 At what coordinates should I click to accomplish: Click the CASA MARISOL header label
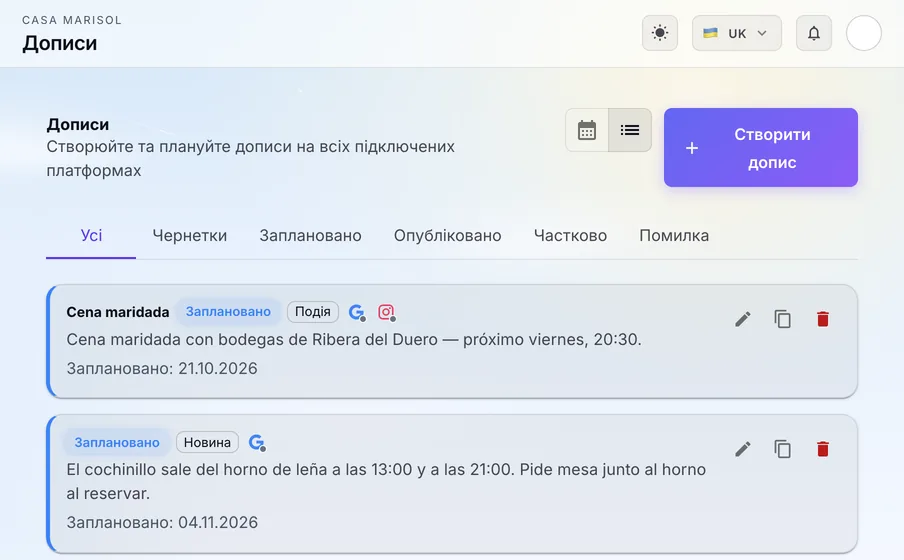[72, 20]
